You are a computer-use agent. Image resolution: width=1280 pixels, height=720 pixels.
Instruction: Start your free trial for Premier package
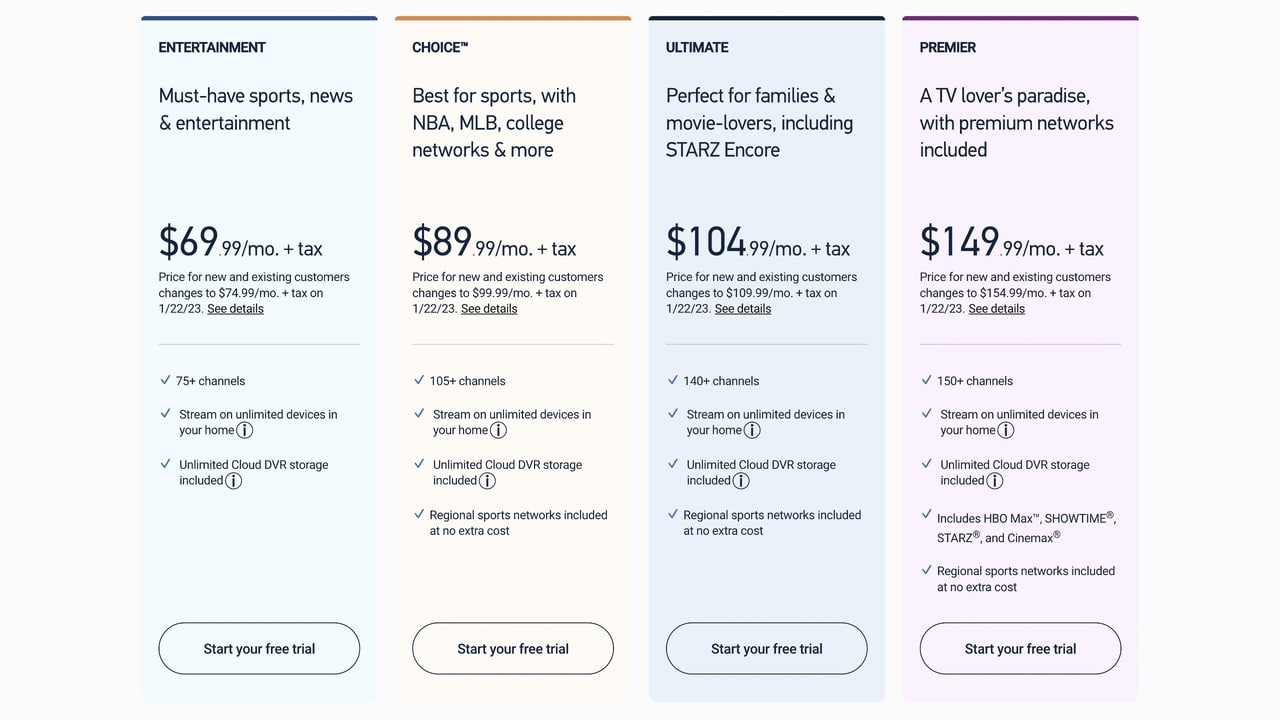(1020, 649)
